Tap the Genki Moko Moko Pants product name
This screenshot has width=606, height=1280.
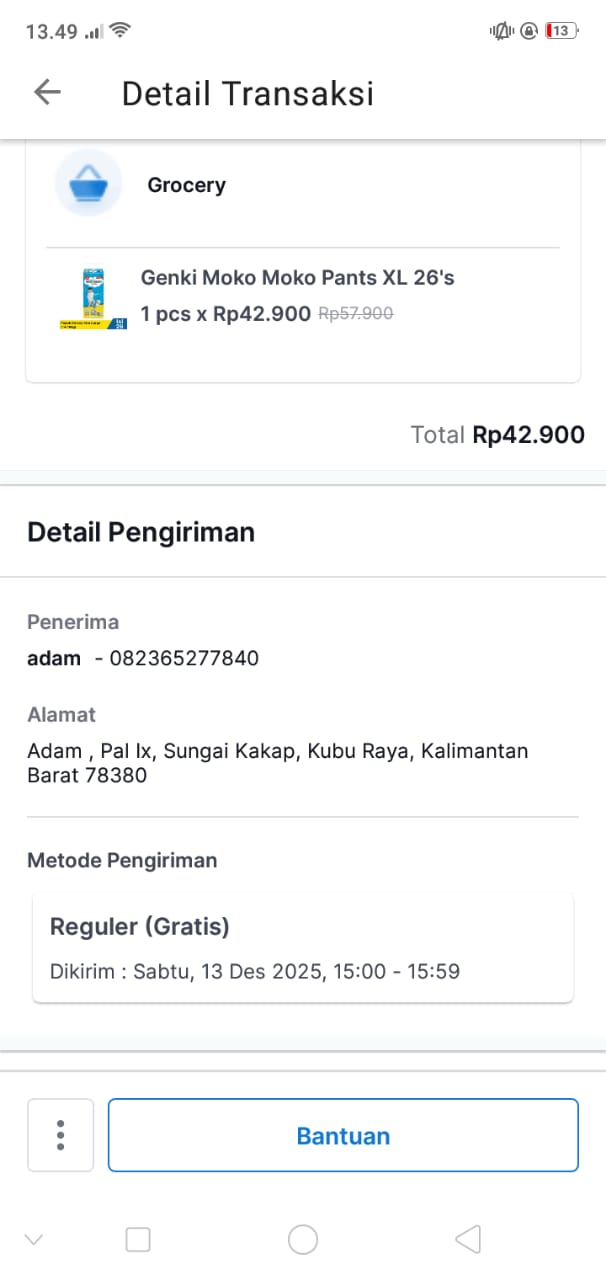point(297,277)
